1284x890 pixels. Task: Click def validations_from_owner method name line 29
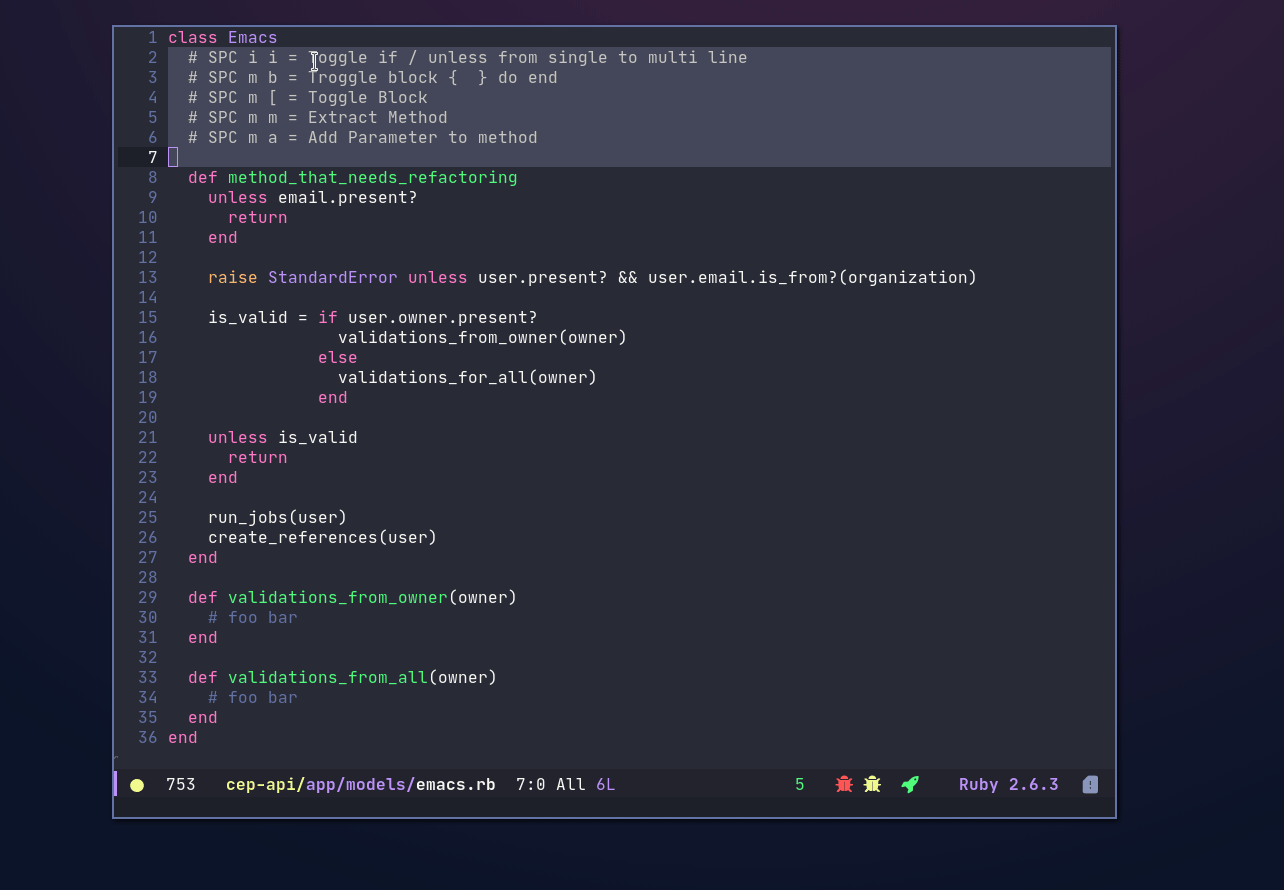(x=338, y=598)
